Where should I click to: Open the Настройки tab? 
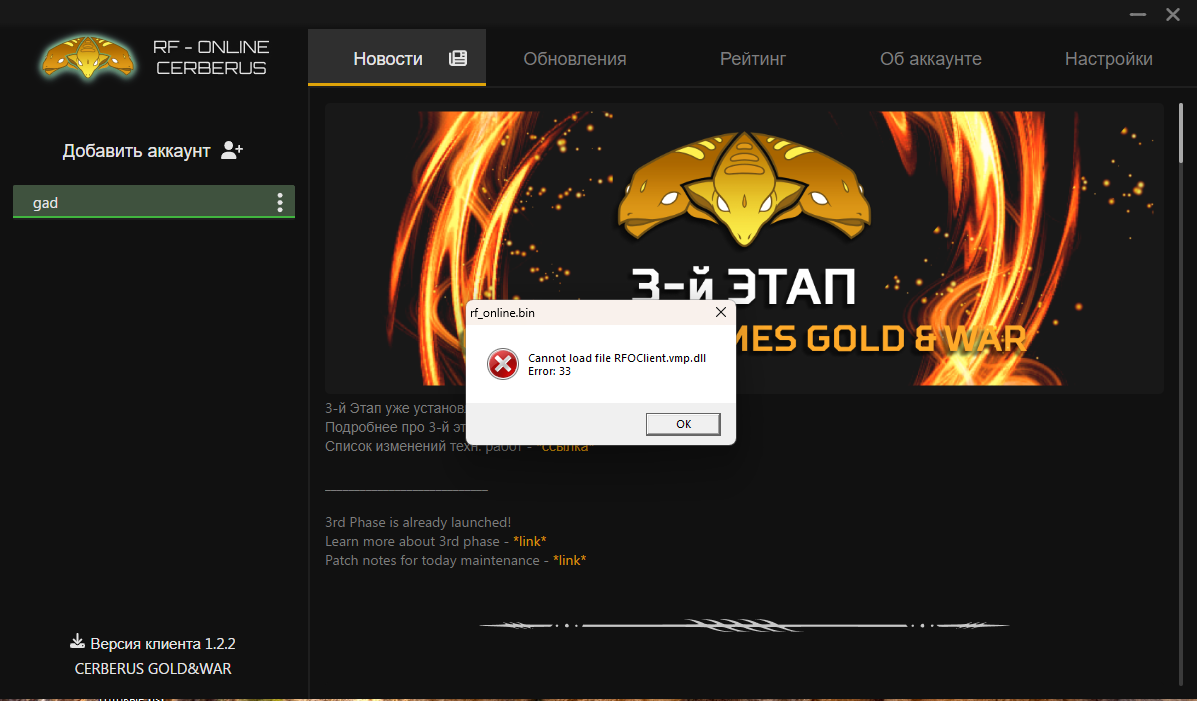coord(1108,59)
